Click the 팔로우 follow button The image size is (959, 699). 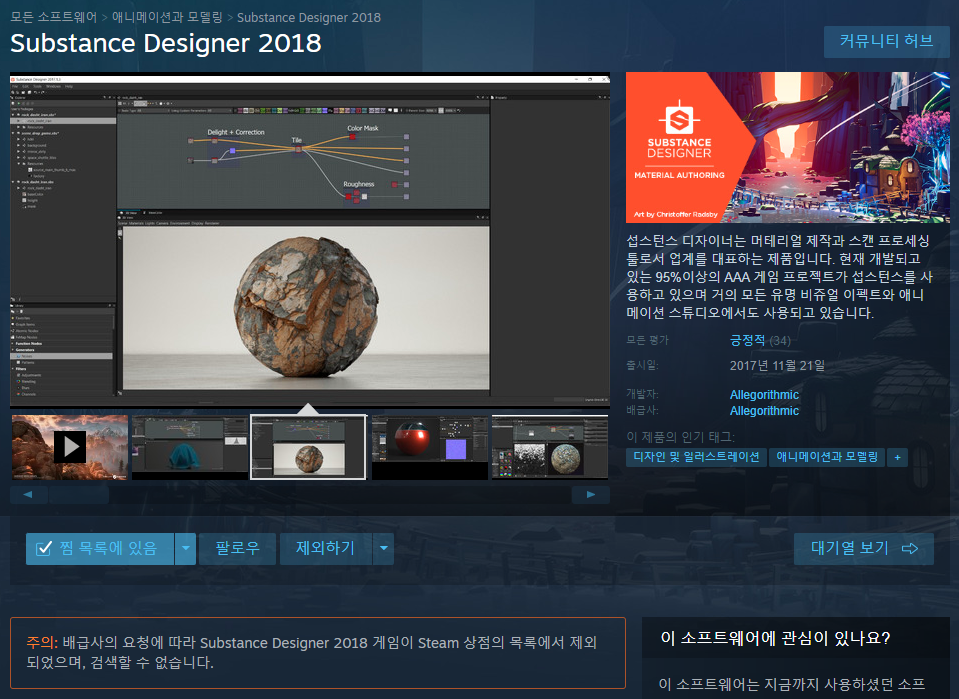[x=237, y=549]
